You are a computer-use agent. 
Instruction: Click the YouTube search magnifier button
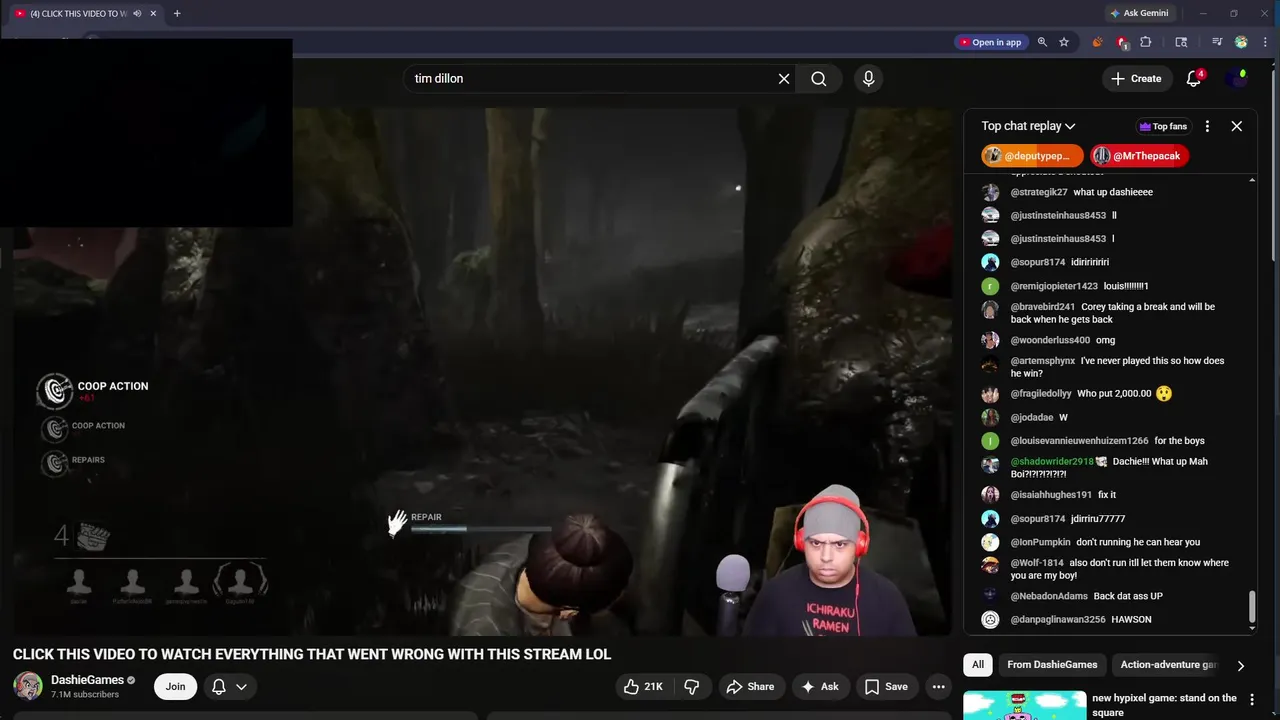pyautogui.click(x=819, y=78)
